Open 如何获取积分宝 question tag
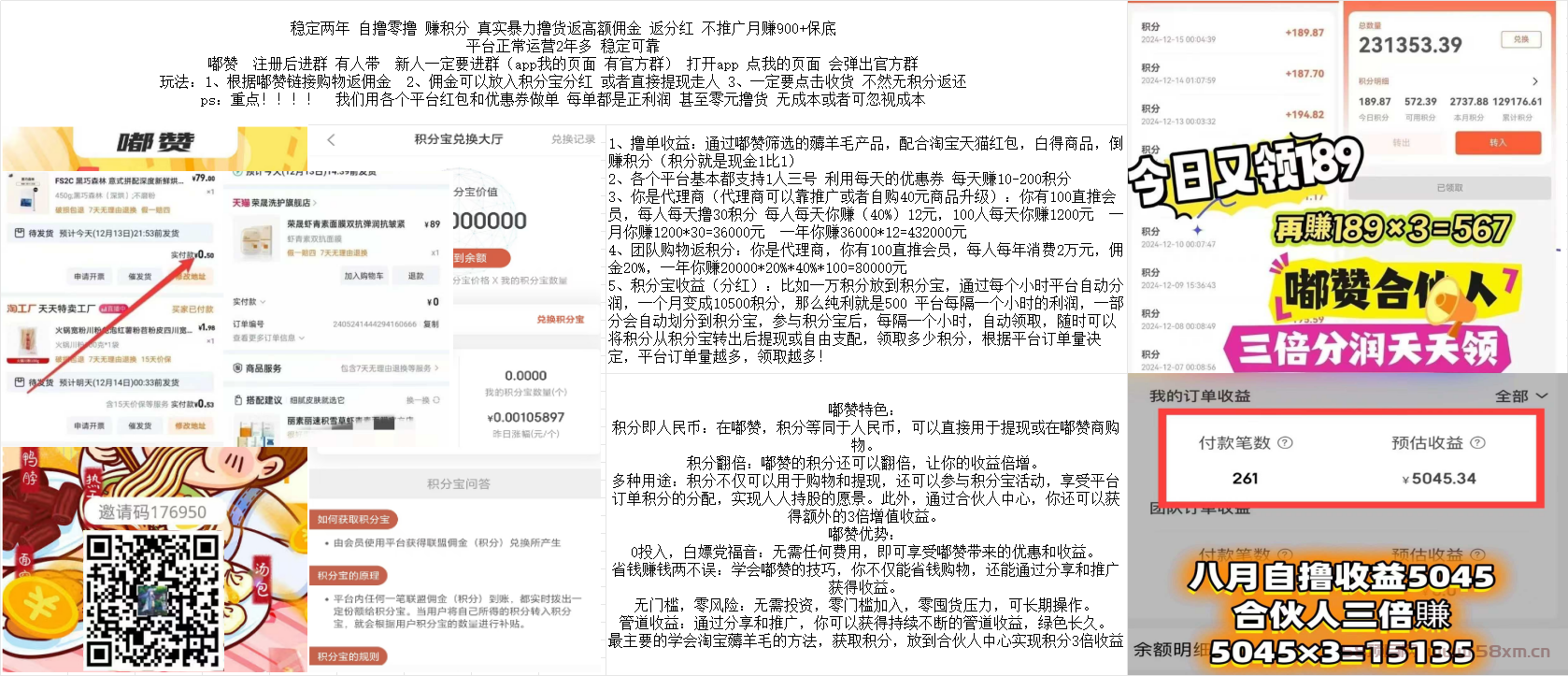 pyautogui.click(x=353, y=519)
